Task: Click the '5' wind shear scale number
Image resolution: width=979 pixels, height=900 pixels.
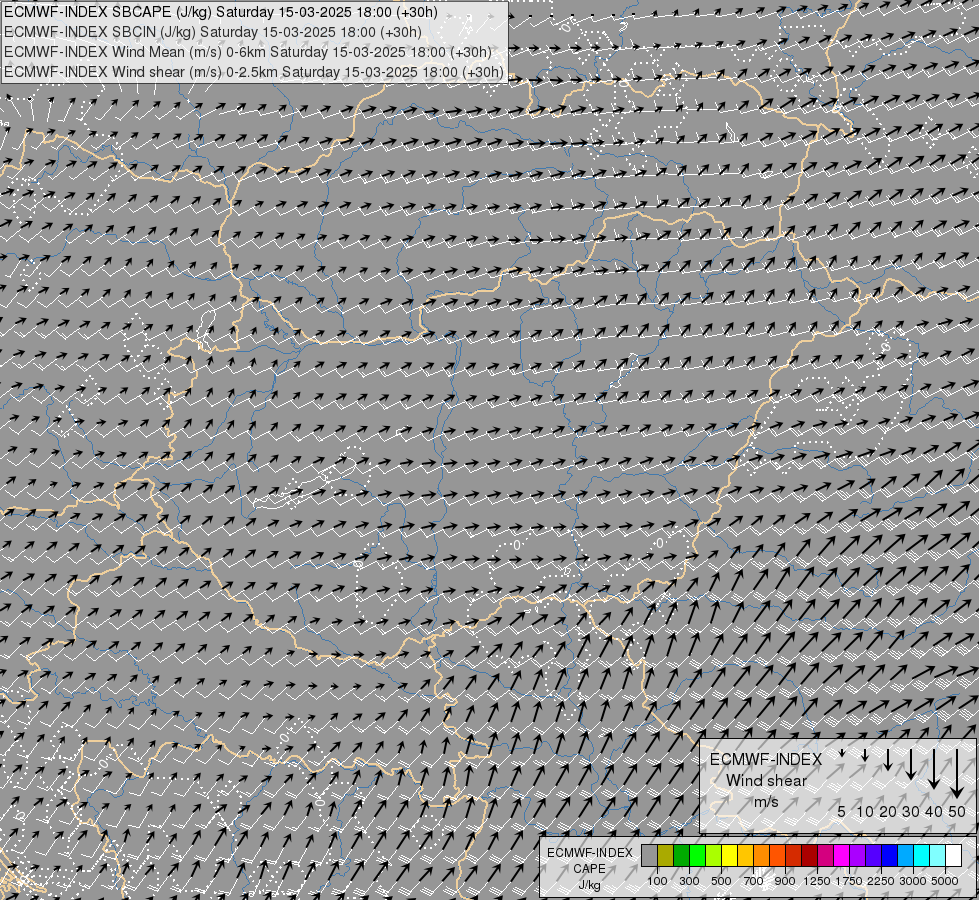Action: pos(842,811)
